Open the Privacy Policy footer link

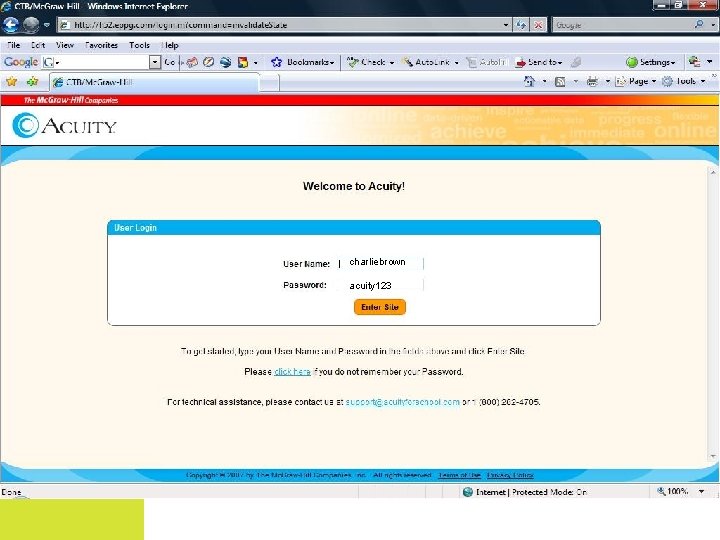tap(510, 475)
